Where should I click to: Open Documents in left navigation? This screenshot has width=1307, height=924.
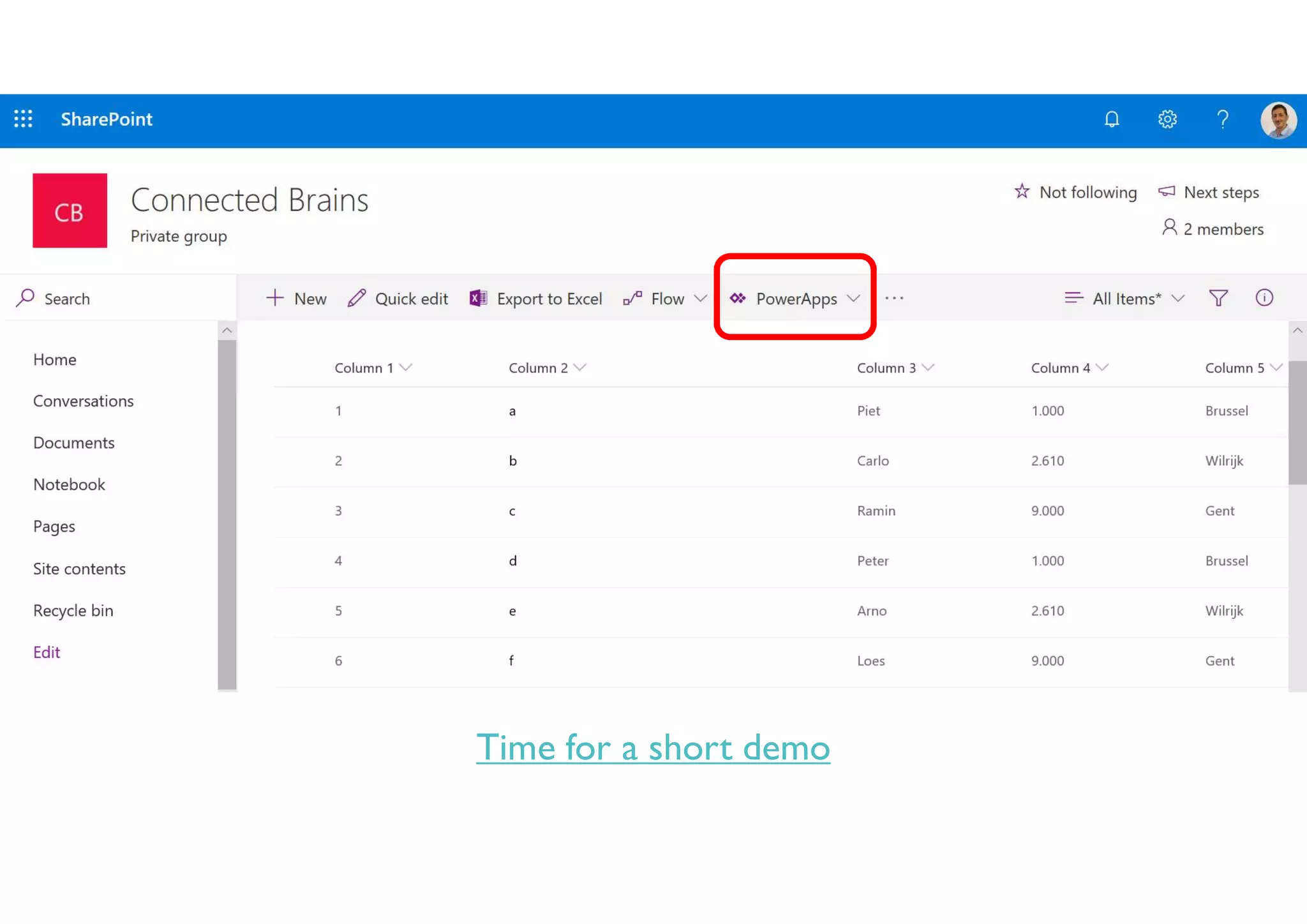(74, 443)
